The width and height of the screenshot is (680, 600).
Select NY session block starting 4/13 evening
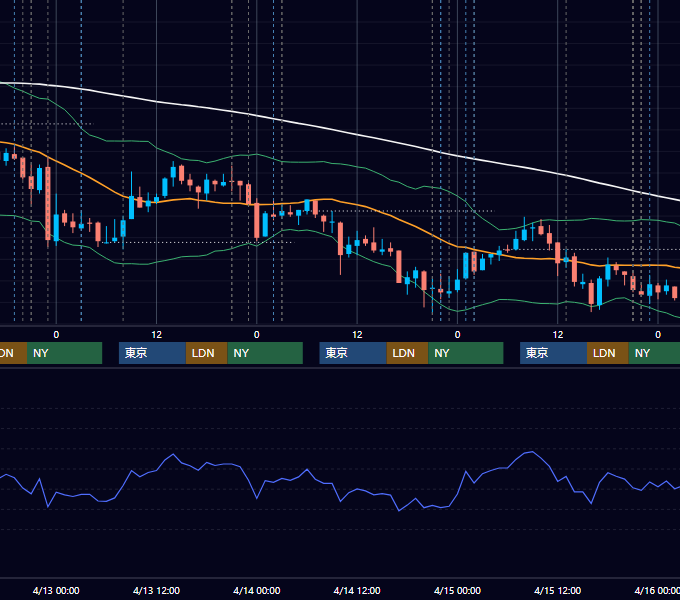(x=265, y=353)
